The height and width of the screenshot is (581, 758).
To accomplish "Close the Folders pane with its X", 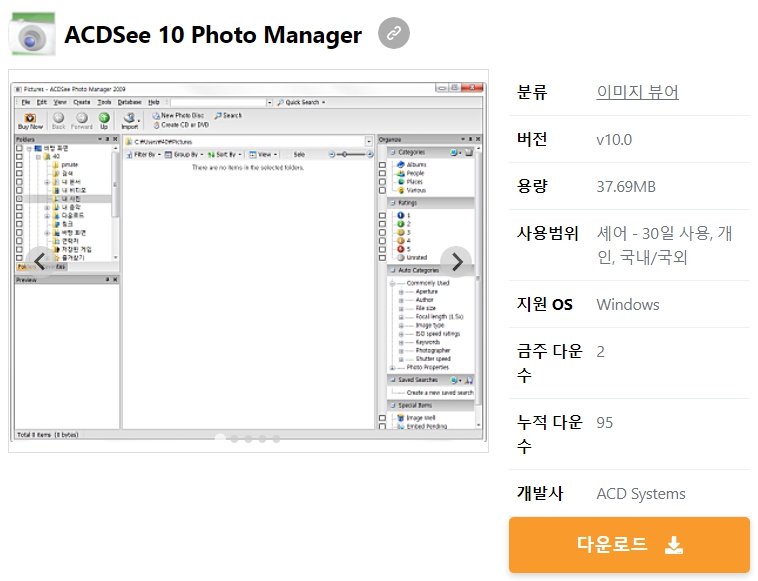I will pyautogui.click(x=115, y=139).
